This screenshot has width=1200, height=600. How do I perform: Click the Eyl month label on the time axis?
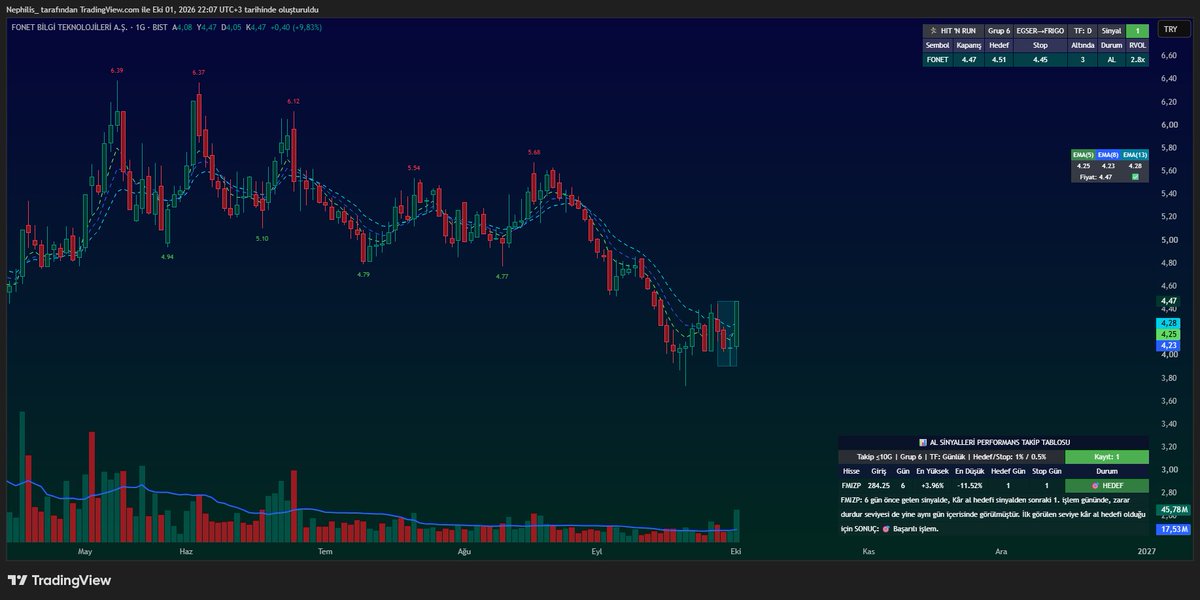597,551
